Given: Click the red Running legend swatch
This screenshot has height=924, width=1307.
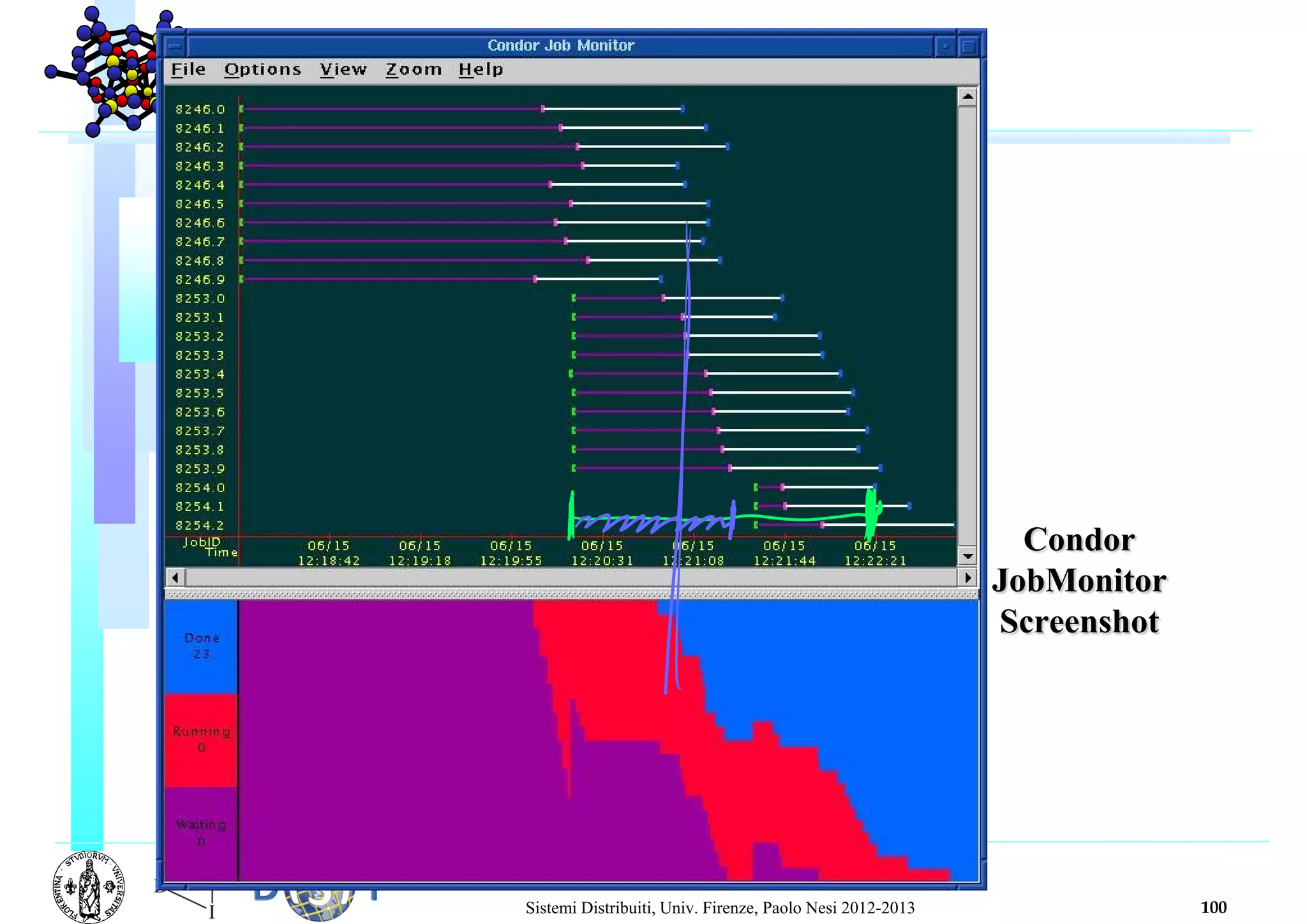Looking at the screenshot, I should tap(200, 739).
